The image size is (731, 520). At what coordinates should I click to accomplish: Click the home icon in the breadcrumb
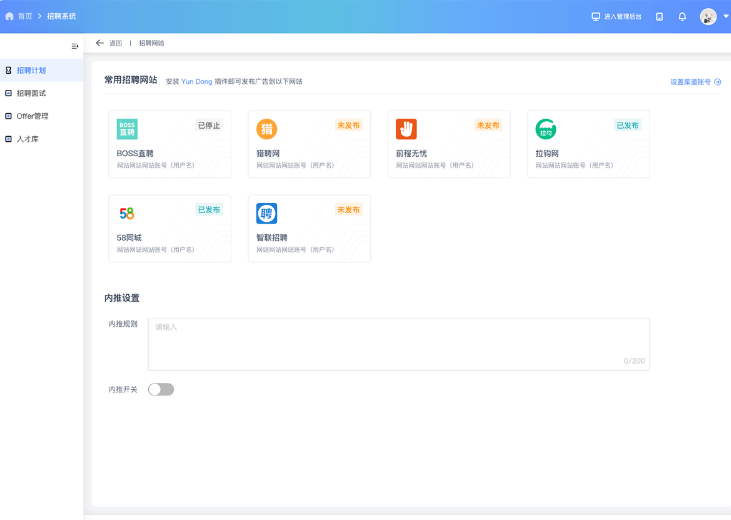9,16
